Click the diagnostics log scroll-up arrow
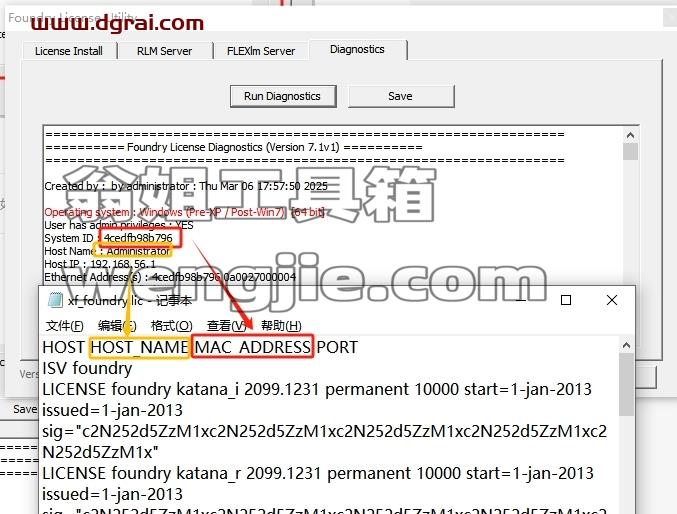 click(630, 136)
